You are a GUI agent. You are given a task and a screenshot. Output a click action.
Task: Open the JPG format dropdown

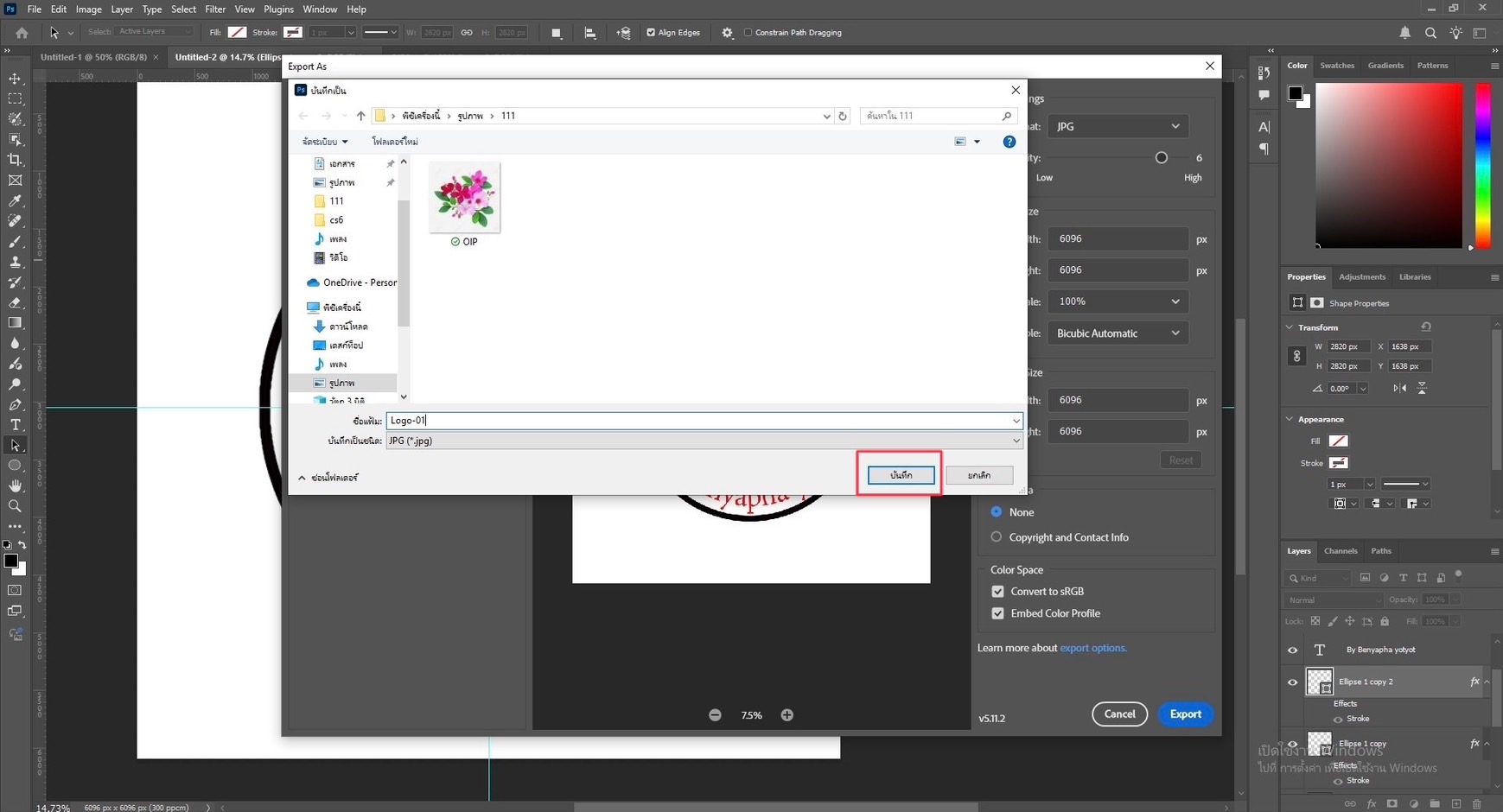(x=1117, y=126)
